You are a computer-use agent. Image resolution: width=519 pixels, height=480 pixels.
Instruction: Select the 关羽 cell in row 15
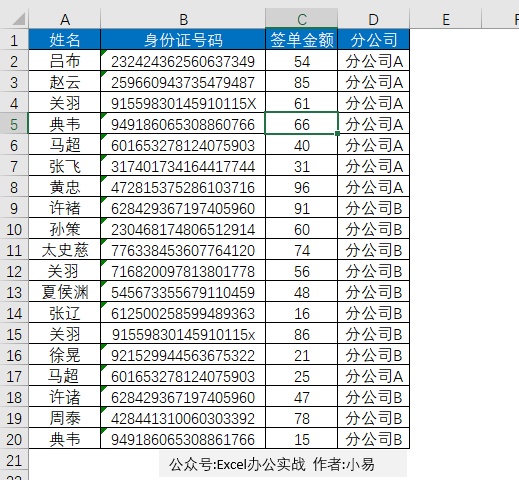coord(65,334)
